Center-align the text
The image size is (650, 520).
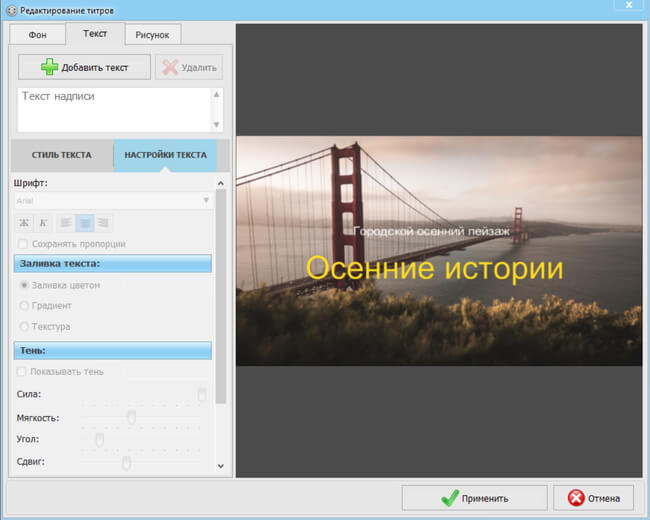[85, 223]
